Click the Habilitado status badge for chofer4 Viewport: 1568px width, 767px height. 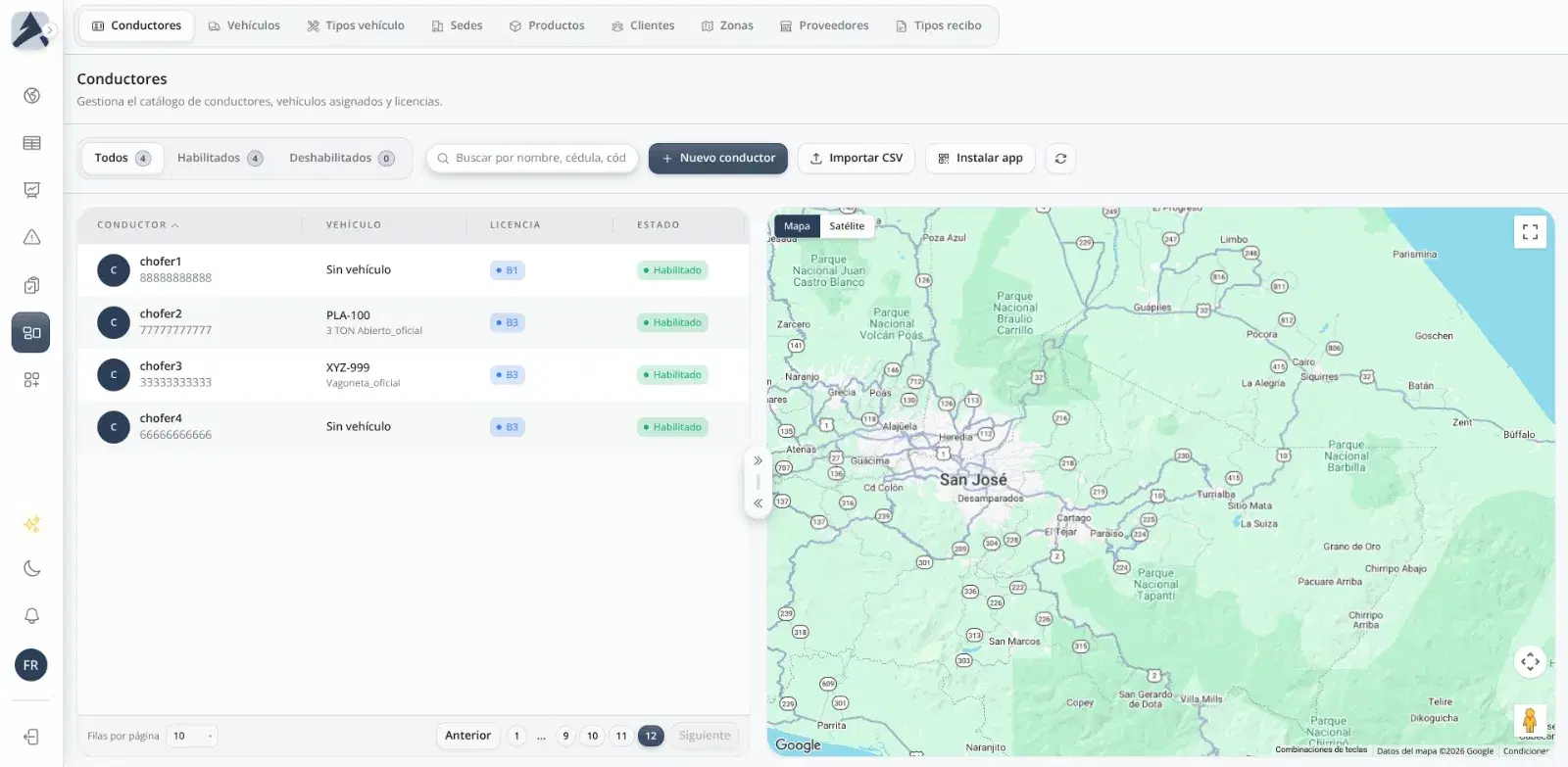(672, 427)
